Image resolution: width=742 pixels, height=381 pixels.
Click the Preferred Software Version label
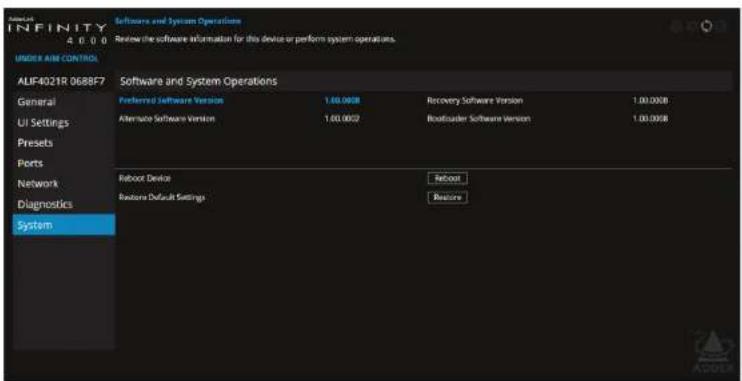pyautogui.click(x=171, y=100)
